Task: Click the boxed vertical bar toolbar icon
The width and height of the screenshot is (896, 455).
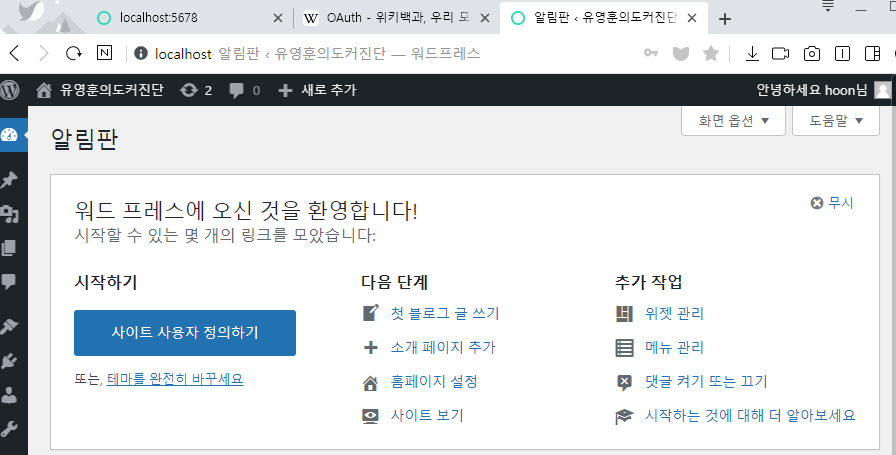Action: click(x=842, y=54)
